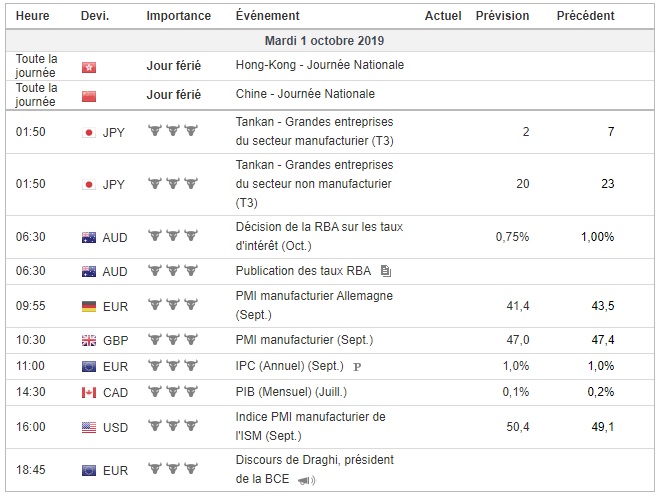Image resolution: width=661 pixels, height=501 pixels.
Task: Click the document icon after Publication des taux RBA
Action: click(x=386, y=271)
